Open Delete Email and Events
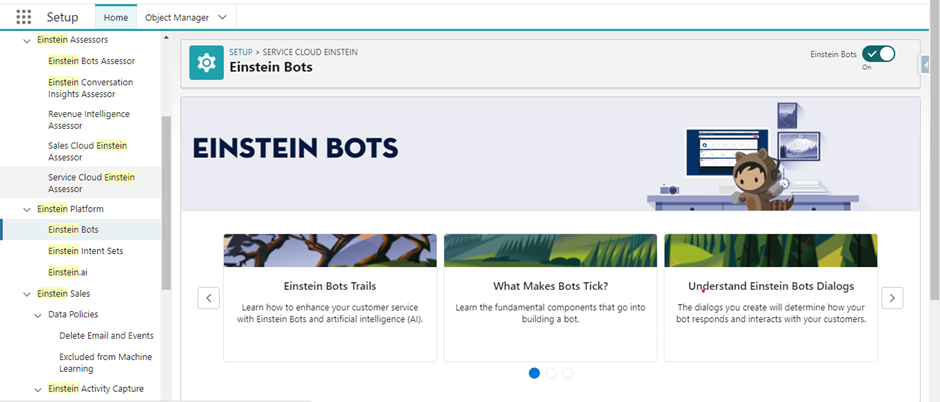This screenshot has height=402, width=940. [106, 335]
